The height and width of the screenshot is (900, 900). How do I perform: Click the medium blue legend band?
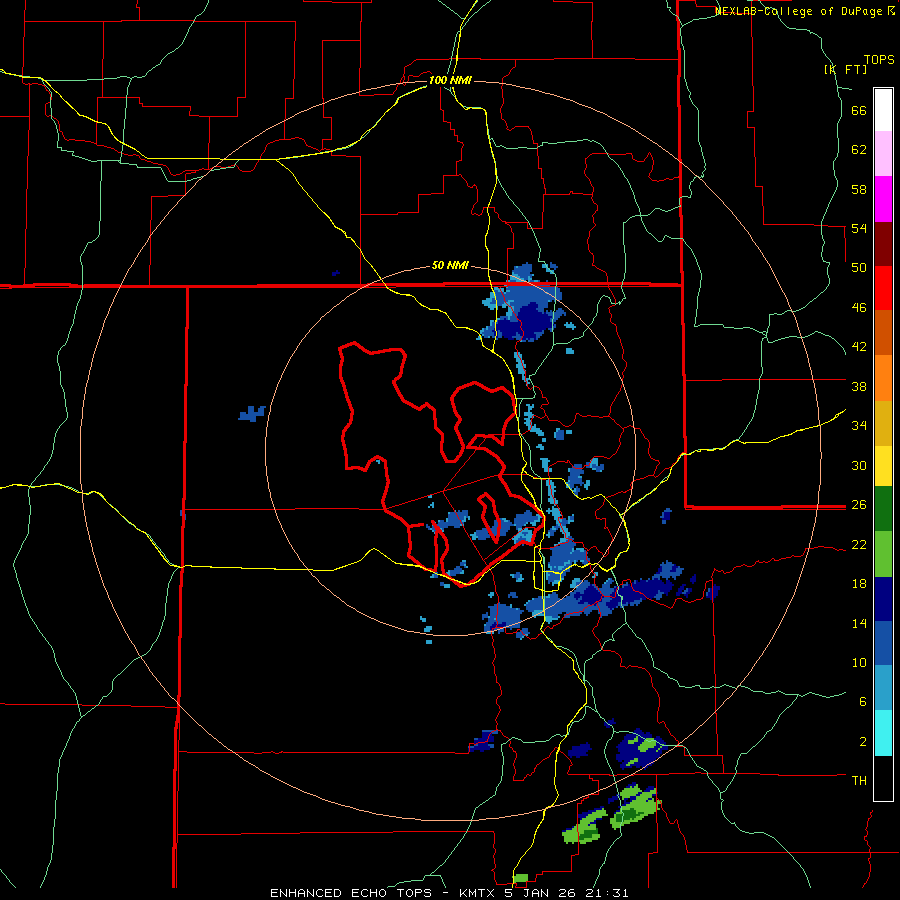click(883, 644)
